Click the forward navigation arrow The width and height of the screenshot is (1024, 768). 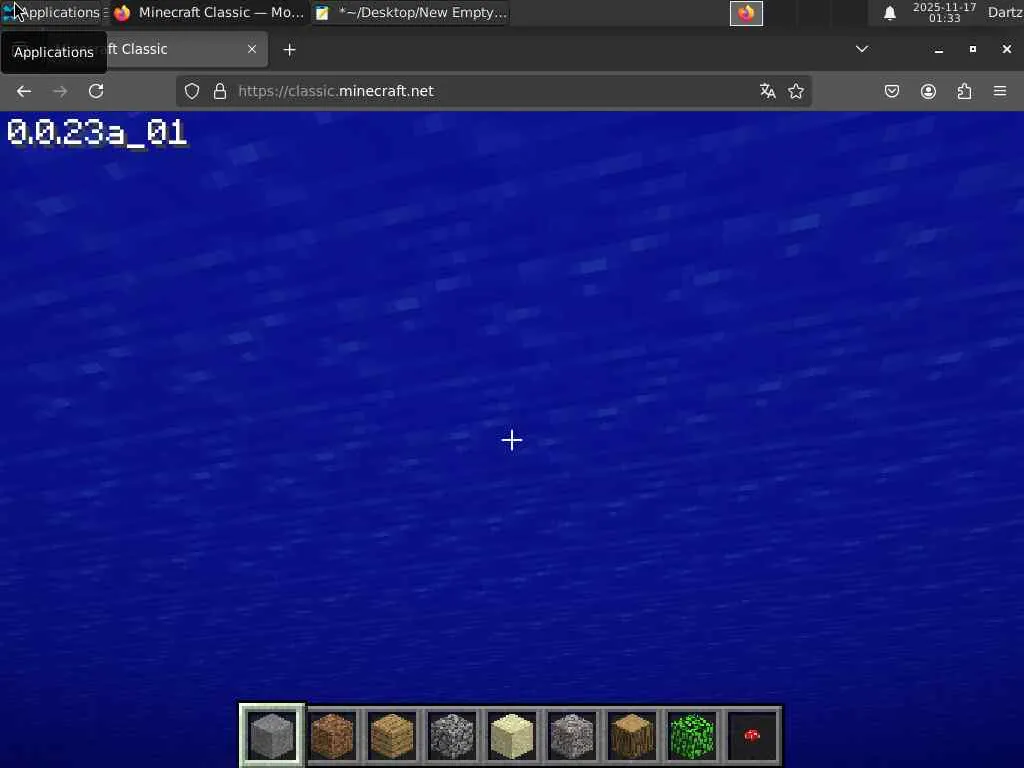(60, 91)
